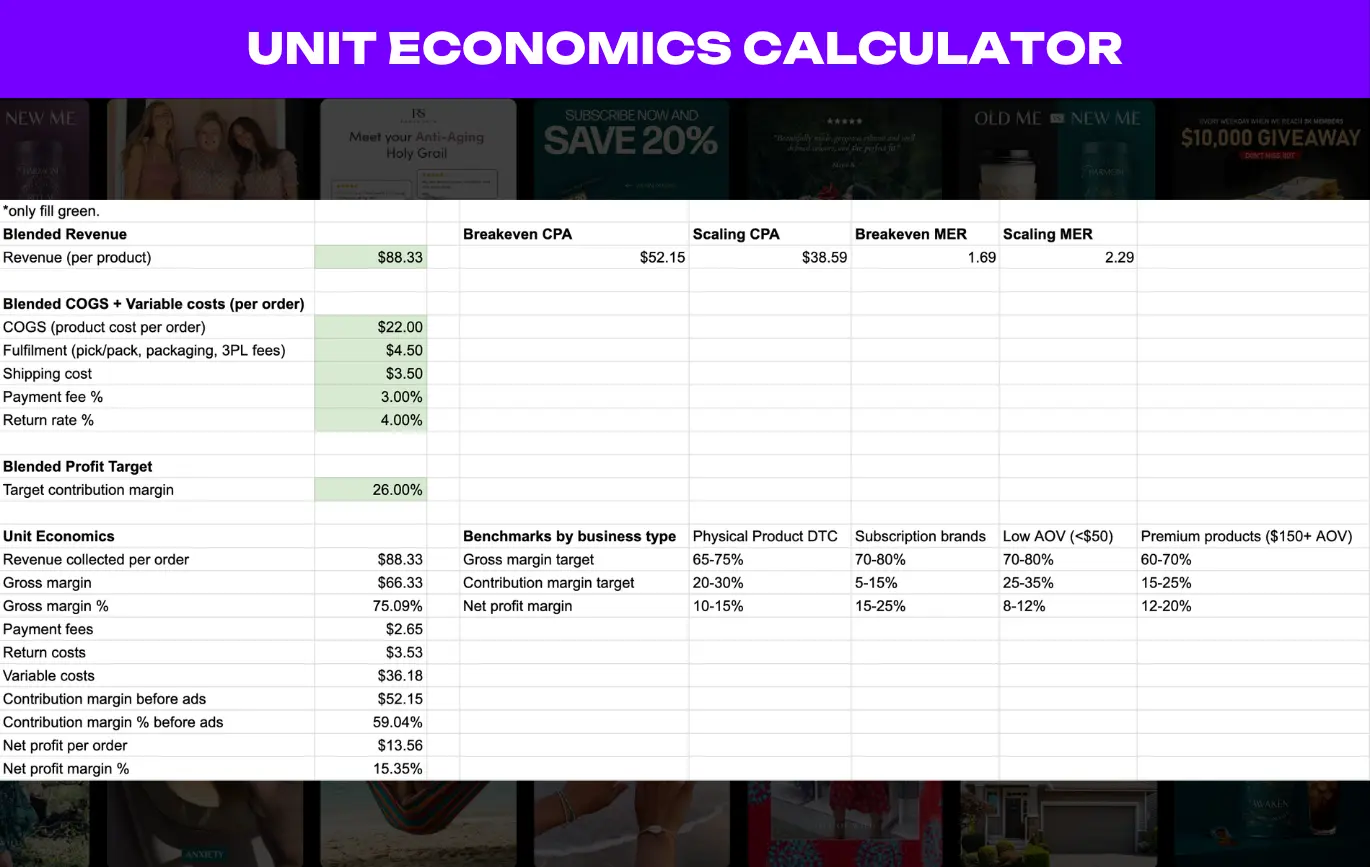Click the Payment fees value $2.65
The width and height of the screenshot is (1370, 867).
tap(404, 629)
